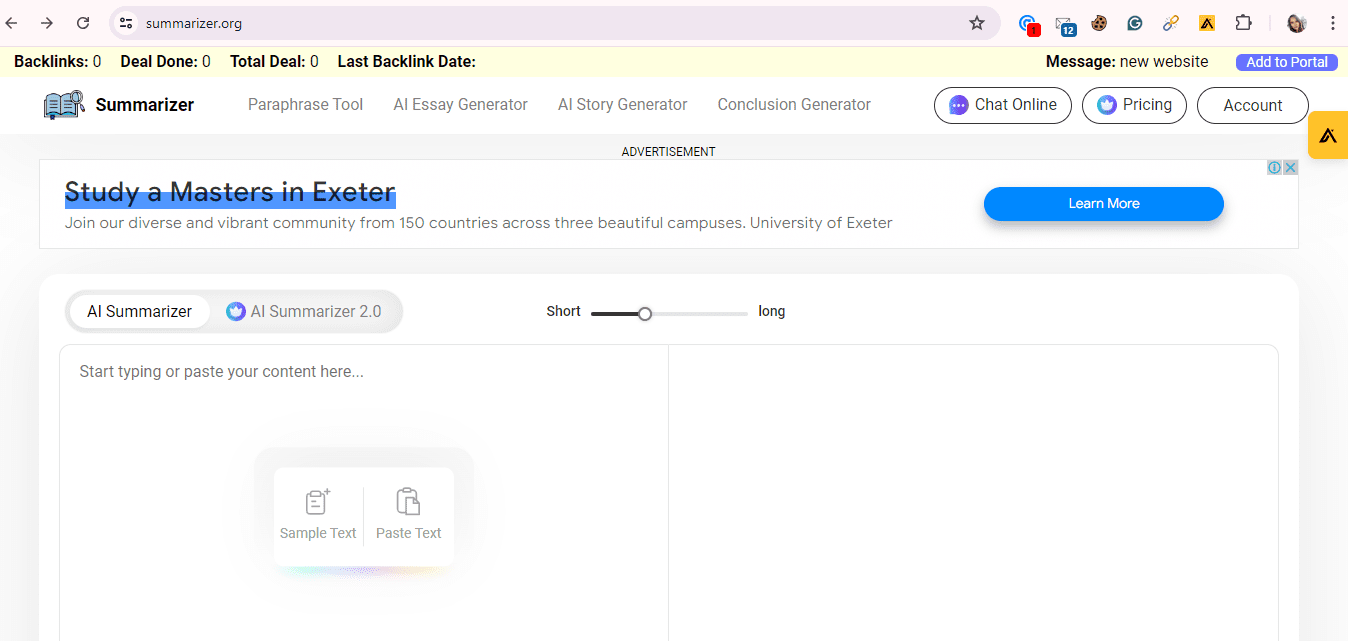Click the browser address bar URL
The height and width of the screenshot is (641, 1348).
click(x=193, y=23)
